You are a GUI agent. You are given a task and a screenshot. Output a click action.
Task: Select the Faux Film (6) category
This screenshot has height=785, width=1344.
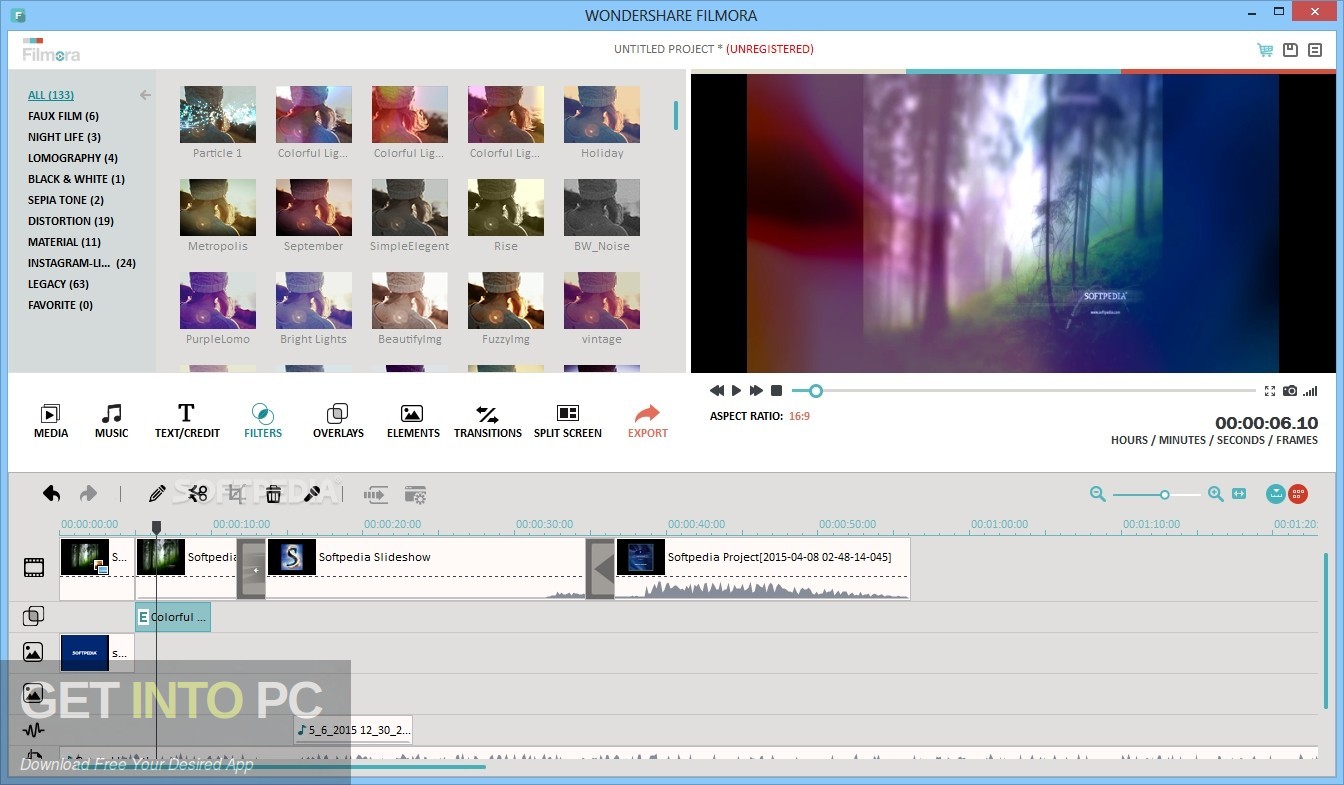[63, 116]
